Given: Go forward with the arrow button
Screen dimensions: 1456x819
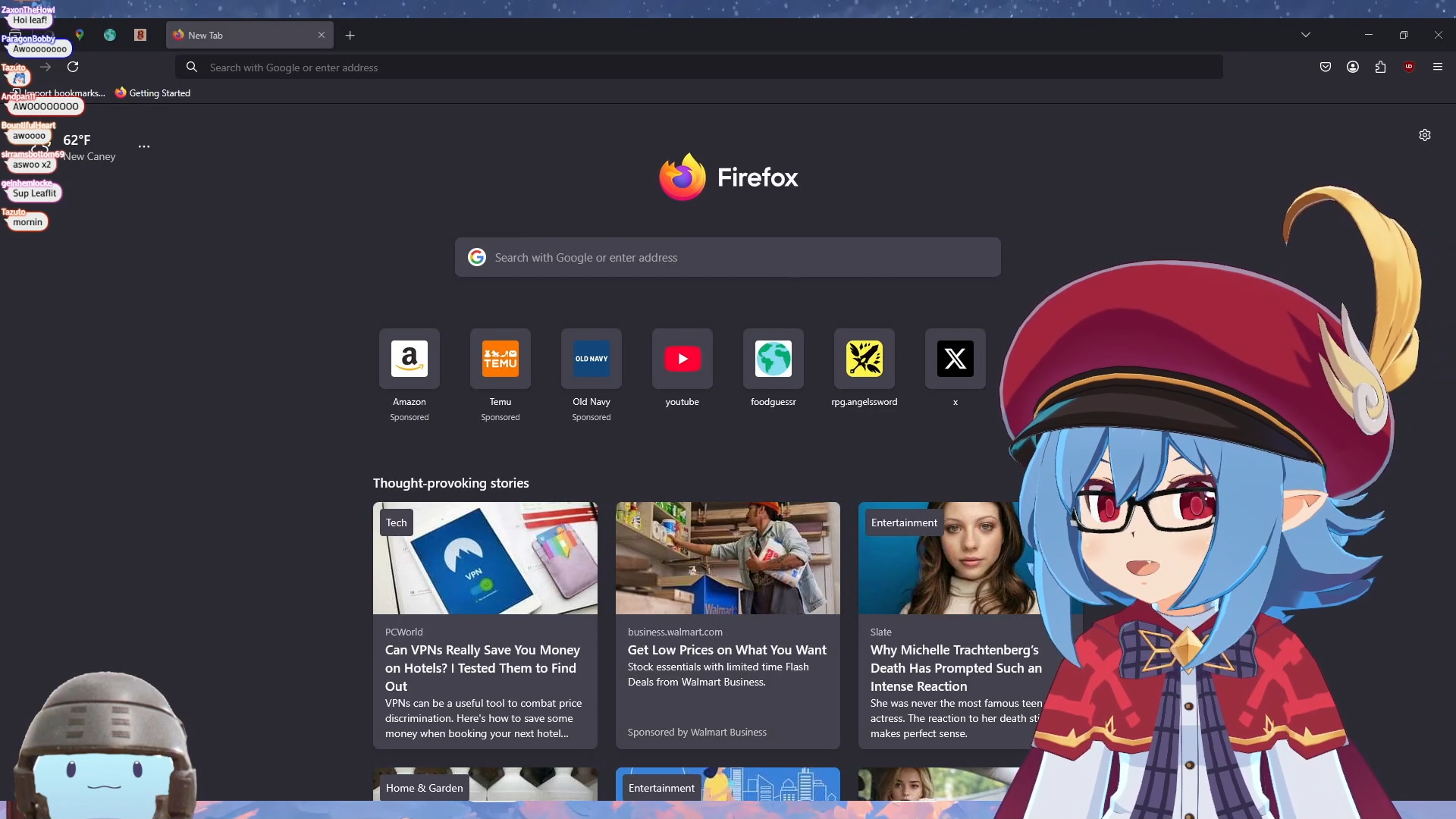Looking at the screenshot, I should (x=45, y=67).
